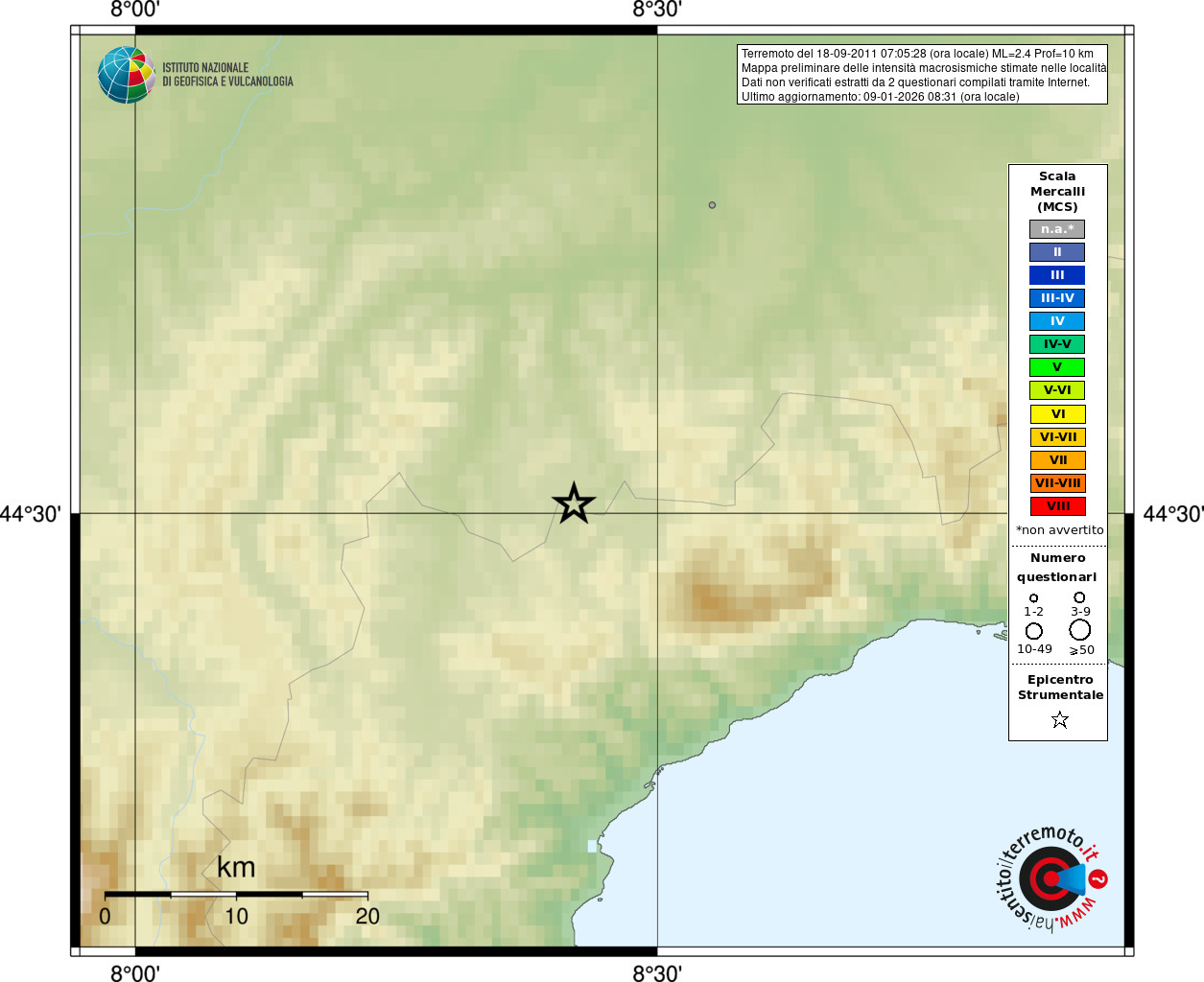Screen dimensions: 1204x982
Task: Click the 'Ultimo aggiornamento' info line
Action: click(880, 97)
